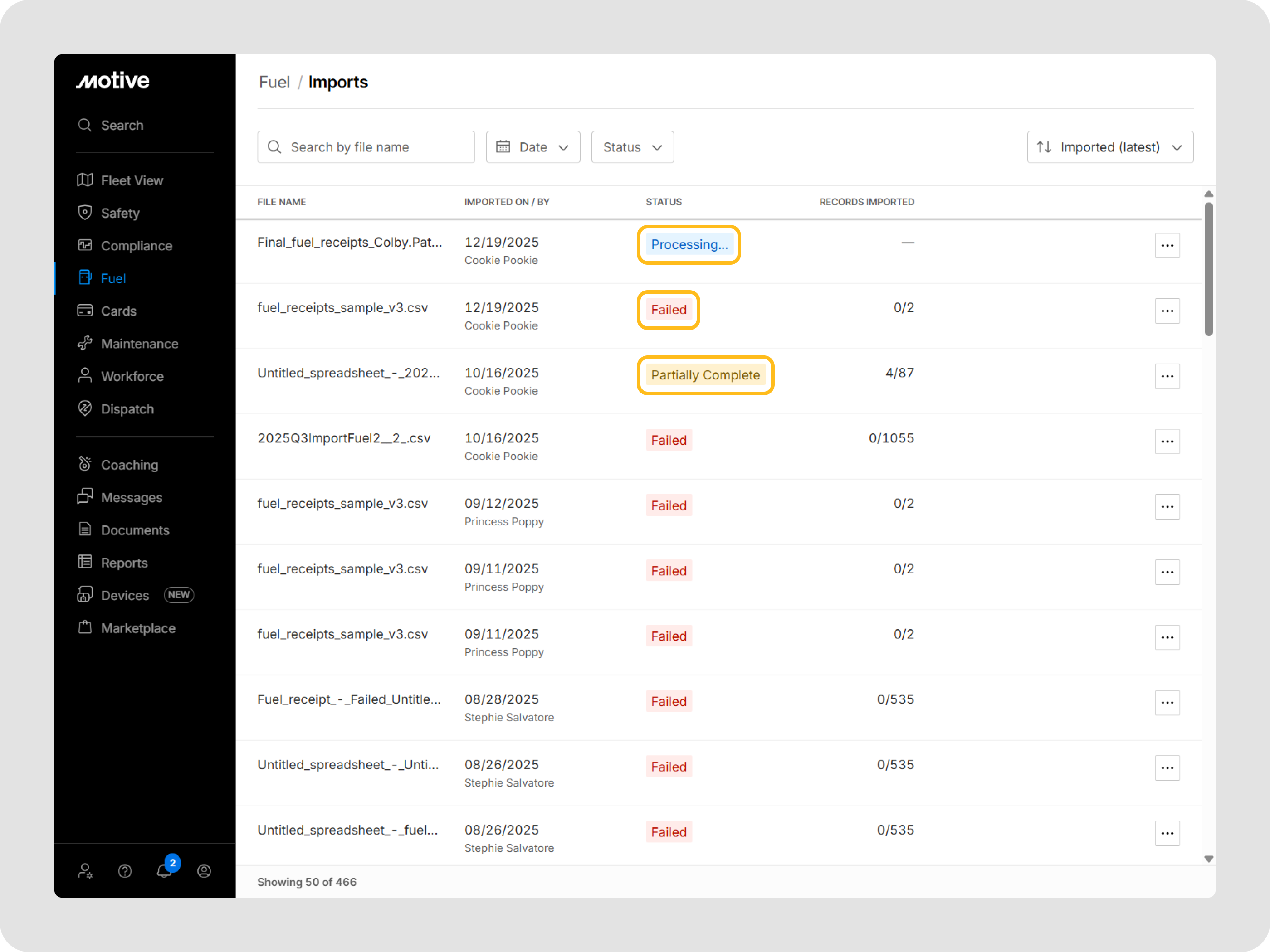Open the Imported (latest) sort dropdown

click(1109, 147)
